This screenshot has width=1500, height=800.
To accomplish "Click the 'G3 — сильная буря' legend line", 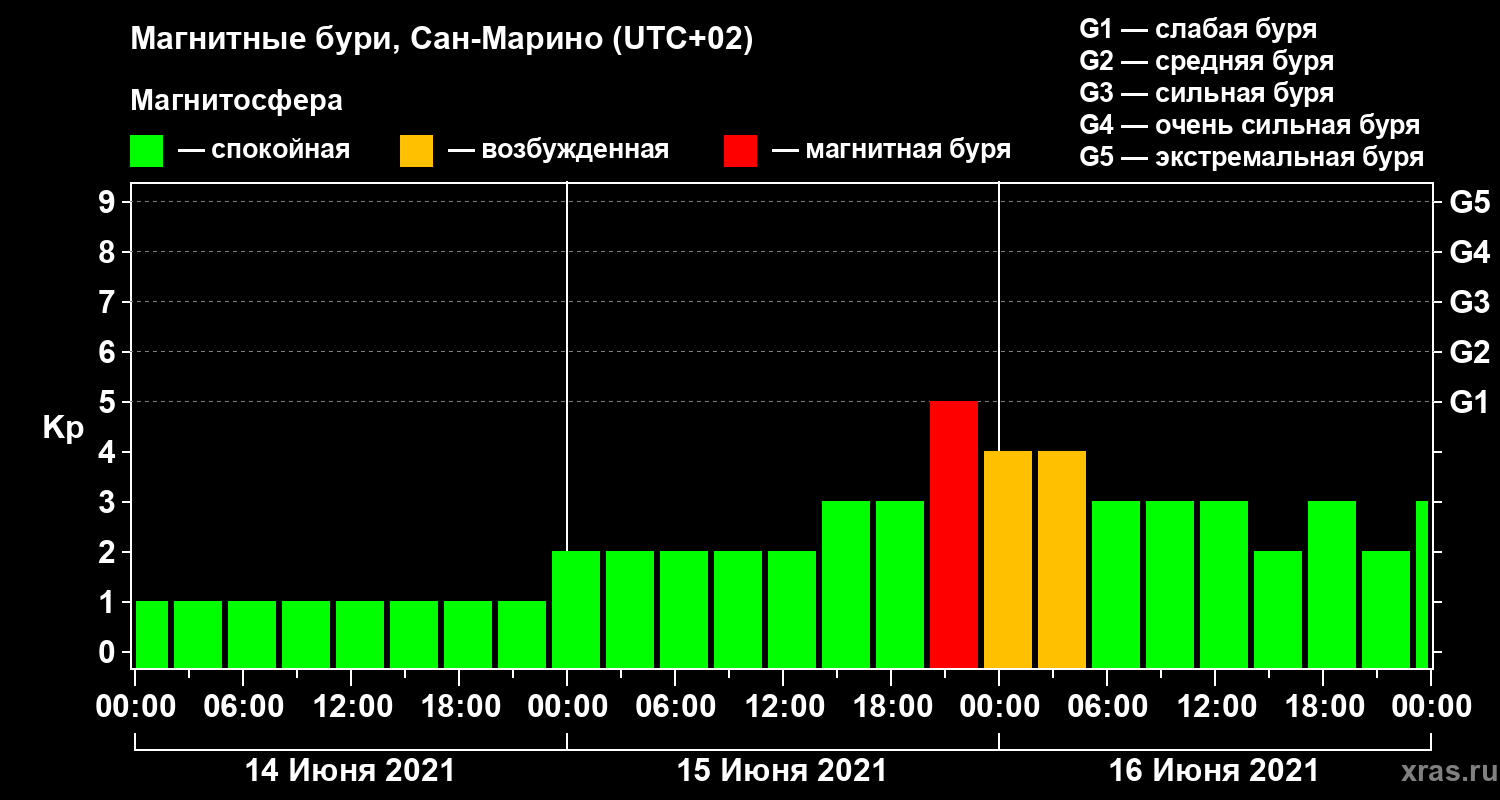I will tap(1206, 93).
